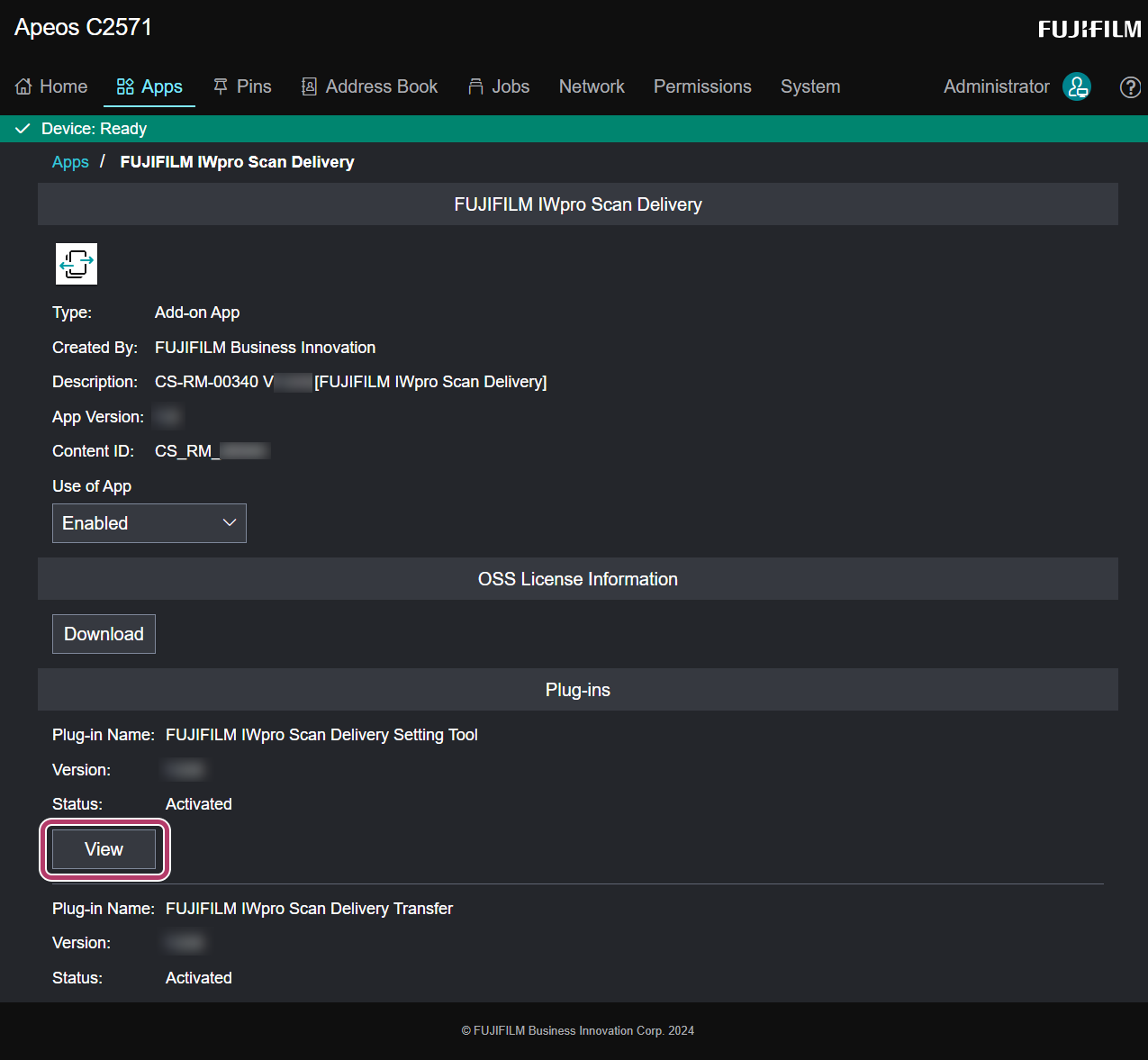Click the Device: Ready checkmark icon
1148x1060 pixels.
[23, 129]
